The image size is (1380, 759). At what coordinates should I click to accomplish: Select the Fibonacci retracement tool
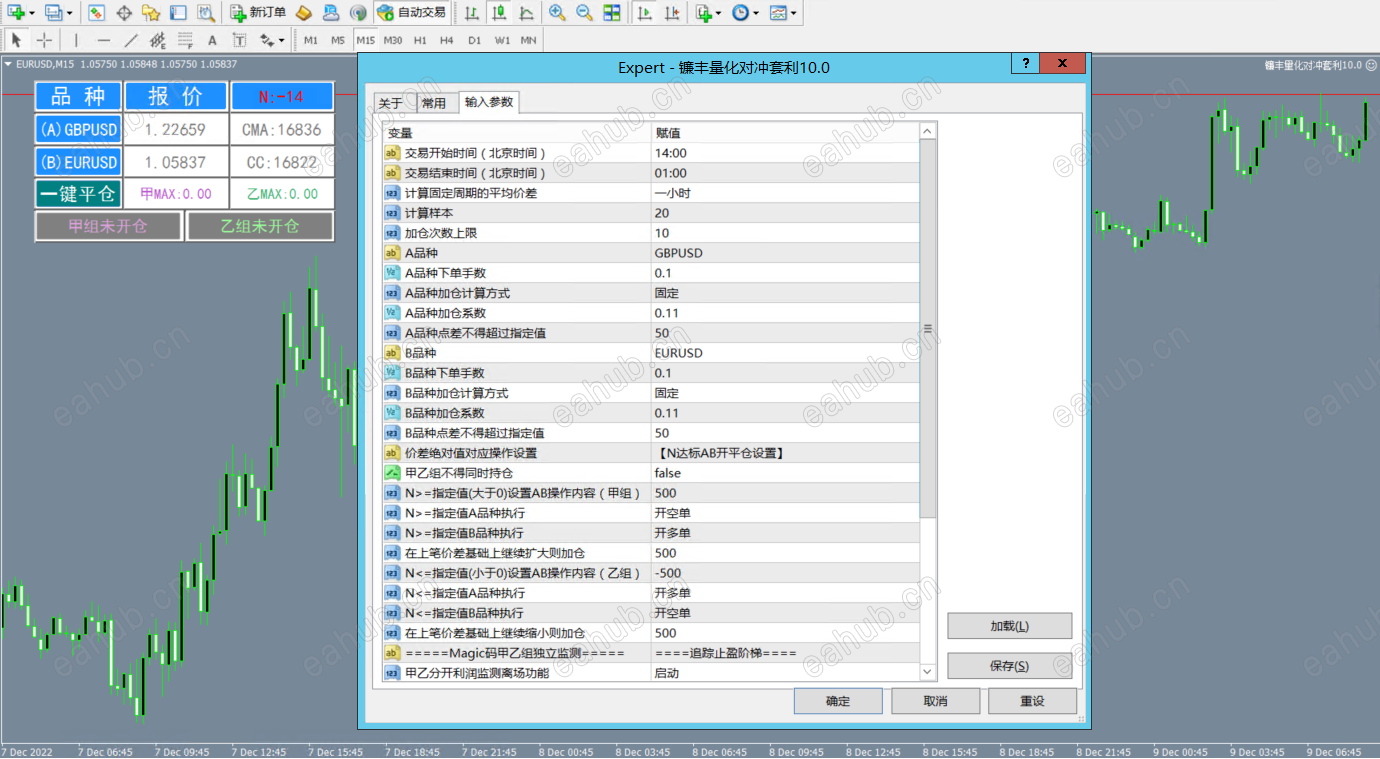[185, 40]
